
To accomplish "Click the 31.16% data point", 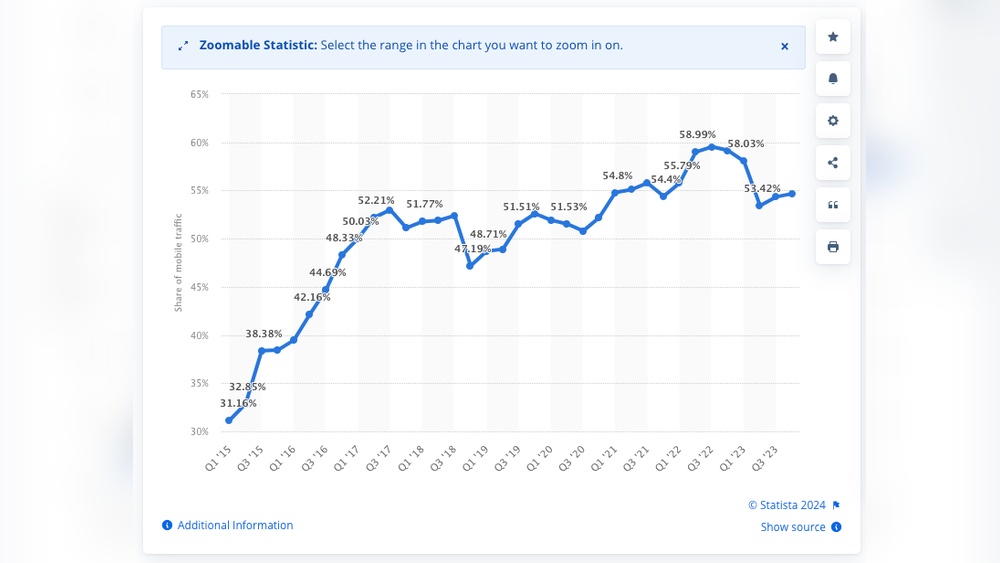I will point(229,420).
